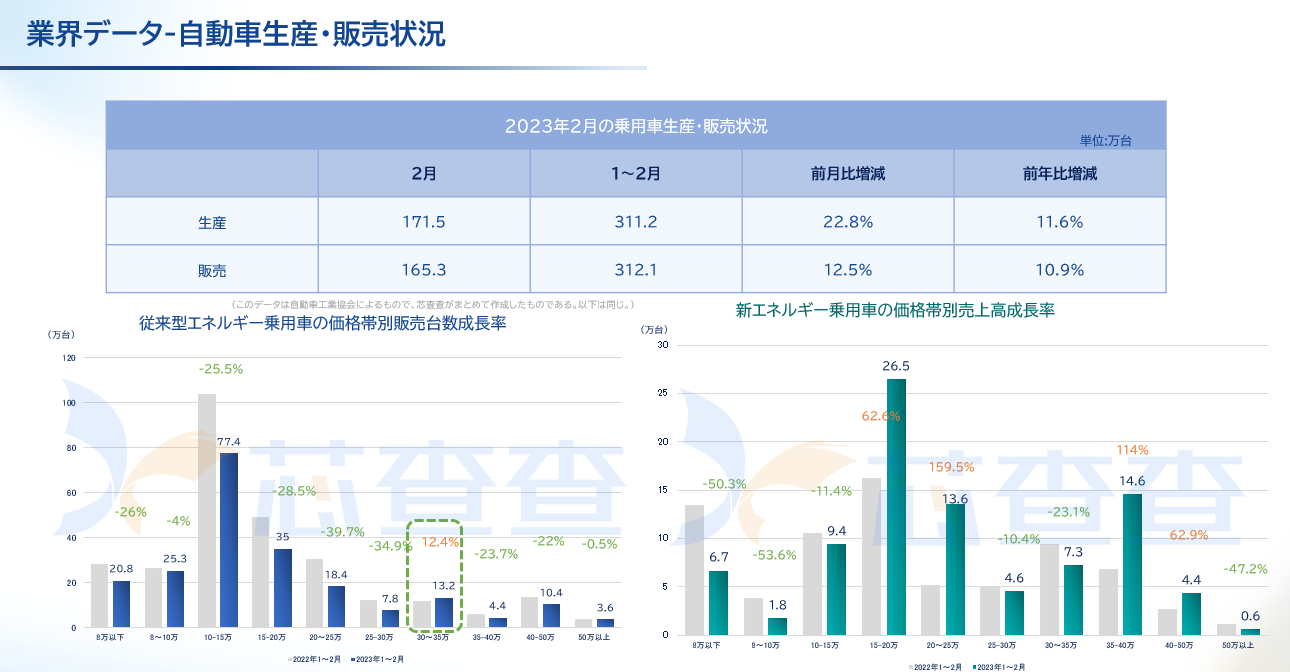Screen dimensions: 1290x672
Task: Click the 生産 row label in table
Action: pyautogui.click(x=212, y=222)
